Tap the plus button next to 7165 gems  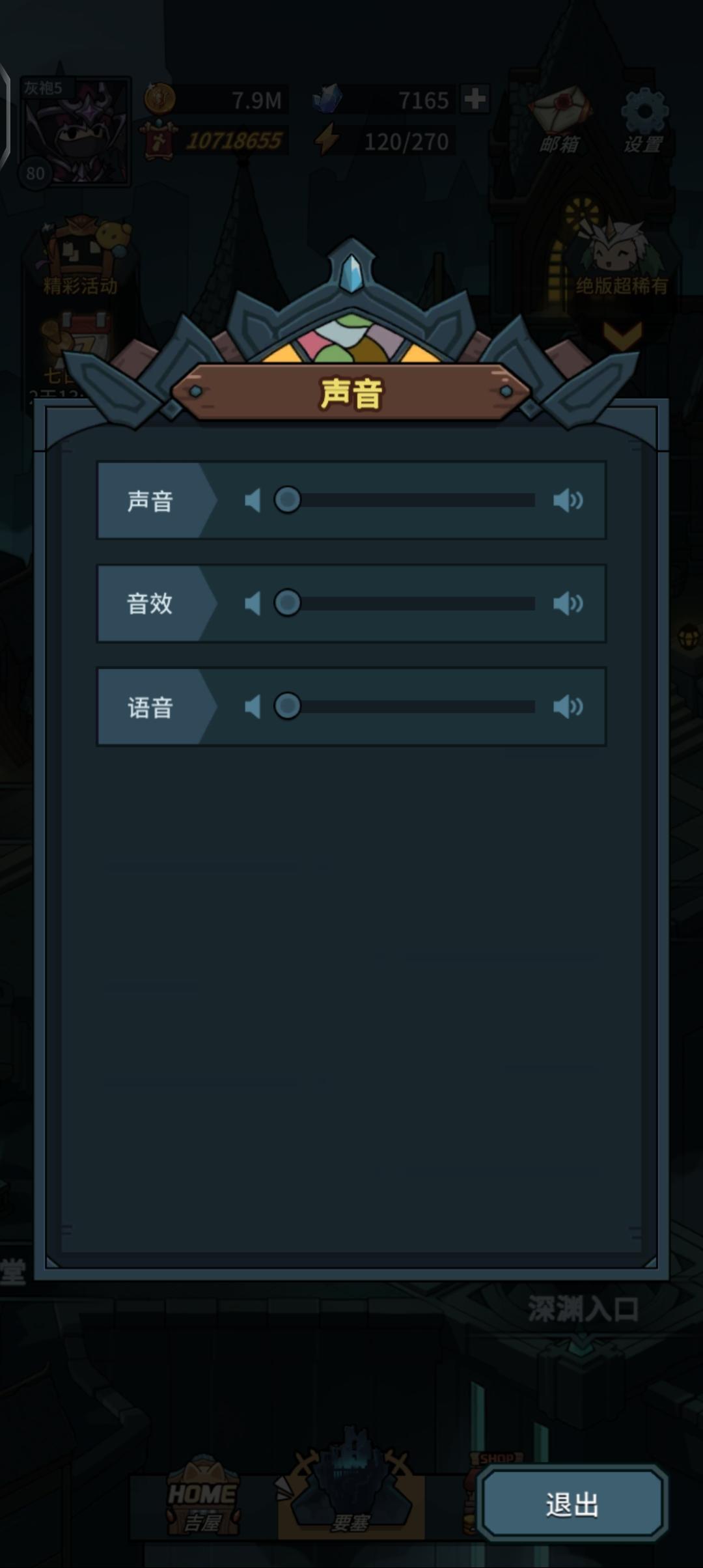coord(475,99)
